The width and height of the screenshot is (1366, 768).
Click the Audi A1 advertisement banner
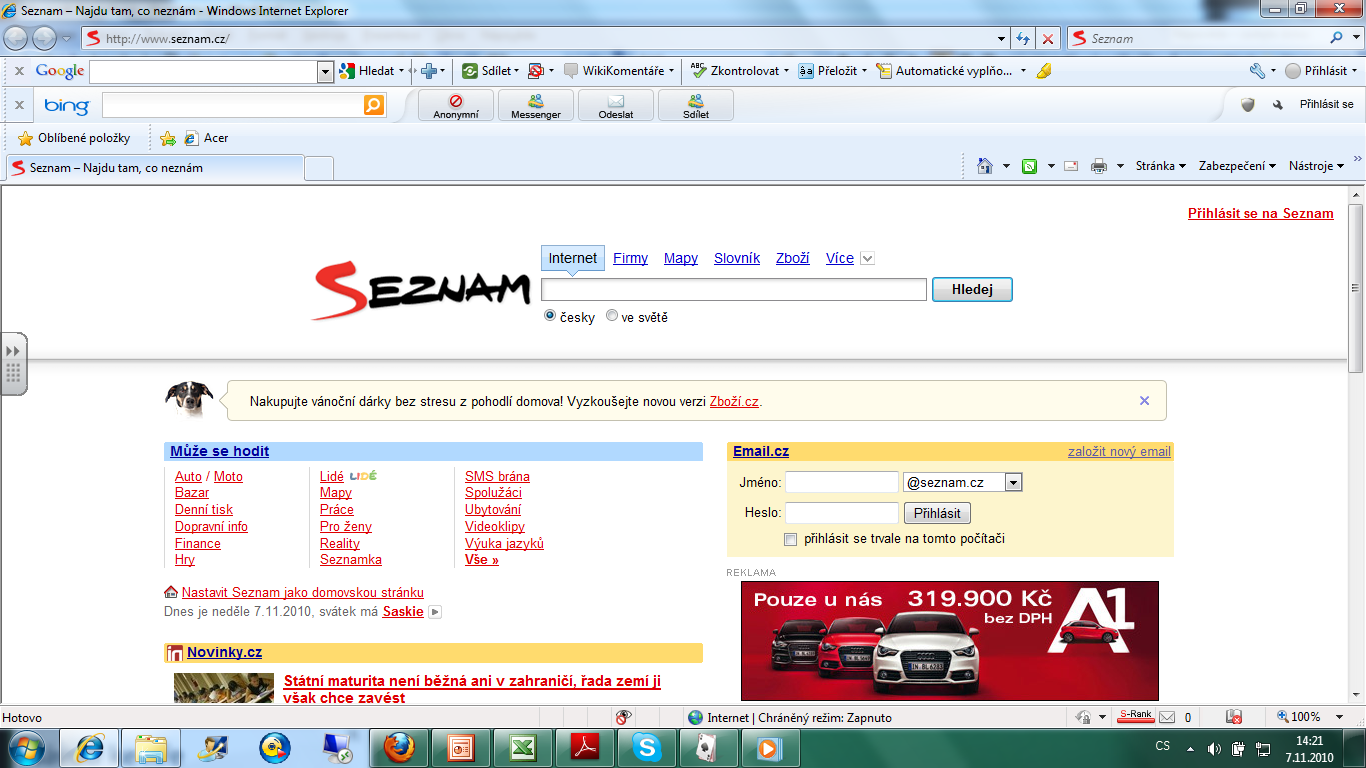(x=950, y=641)
